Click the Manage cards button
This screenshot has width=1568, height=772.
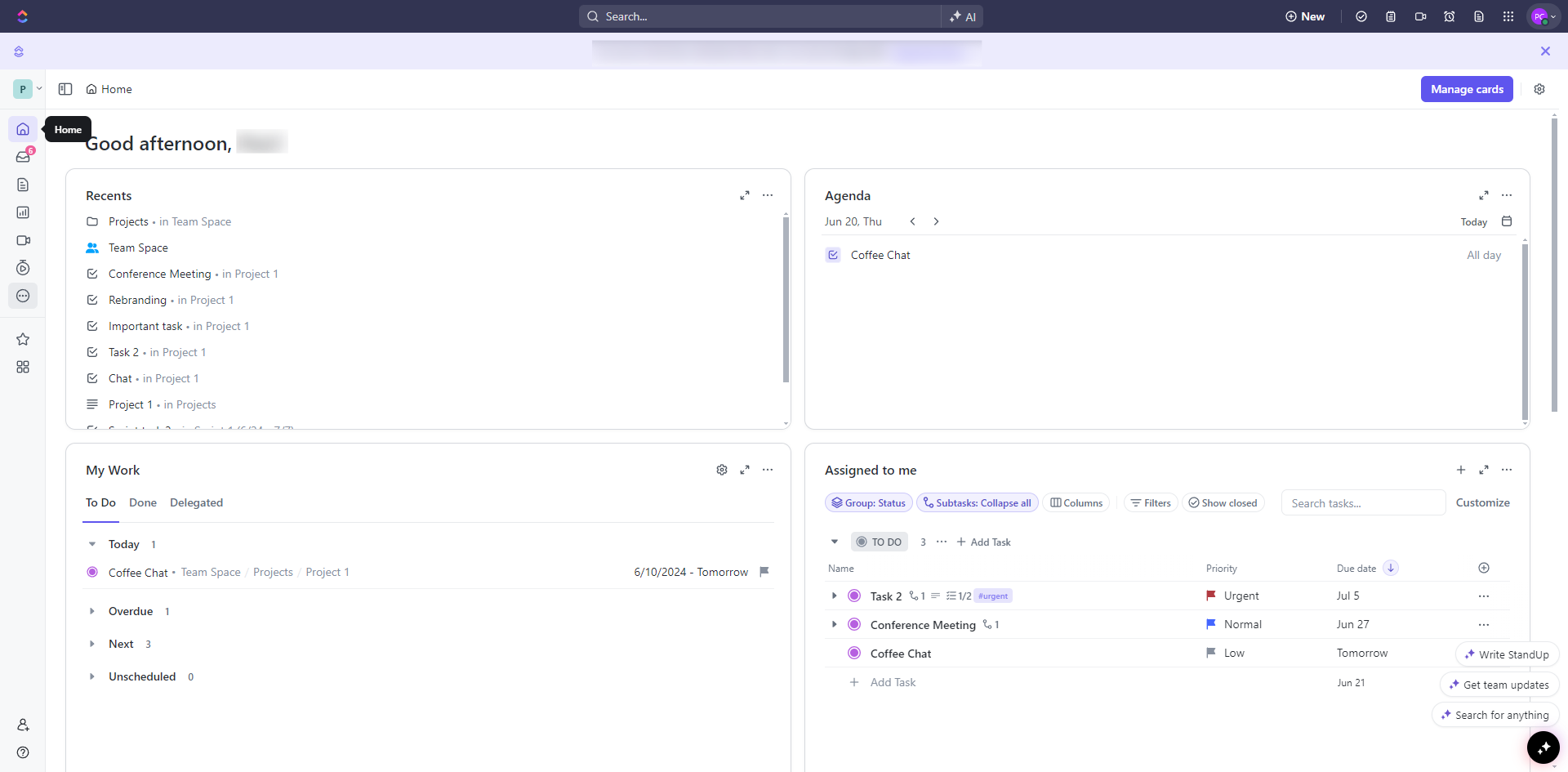click(x=1467, y=89)
